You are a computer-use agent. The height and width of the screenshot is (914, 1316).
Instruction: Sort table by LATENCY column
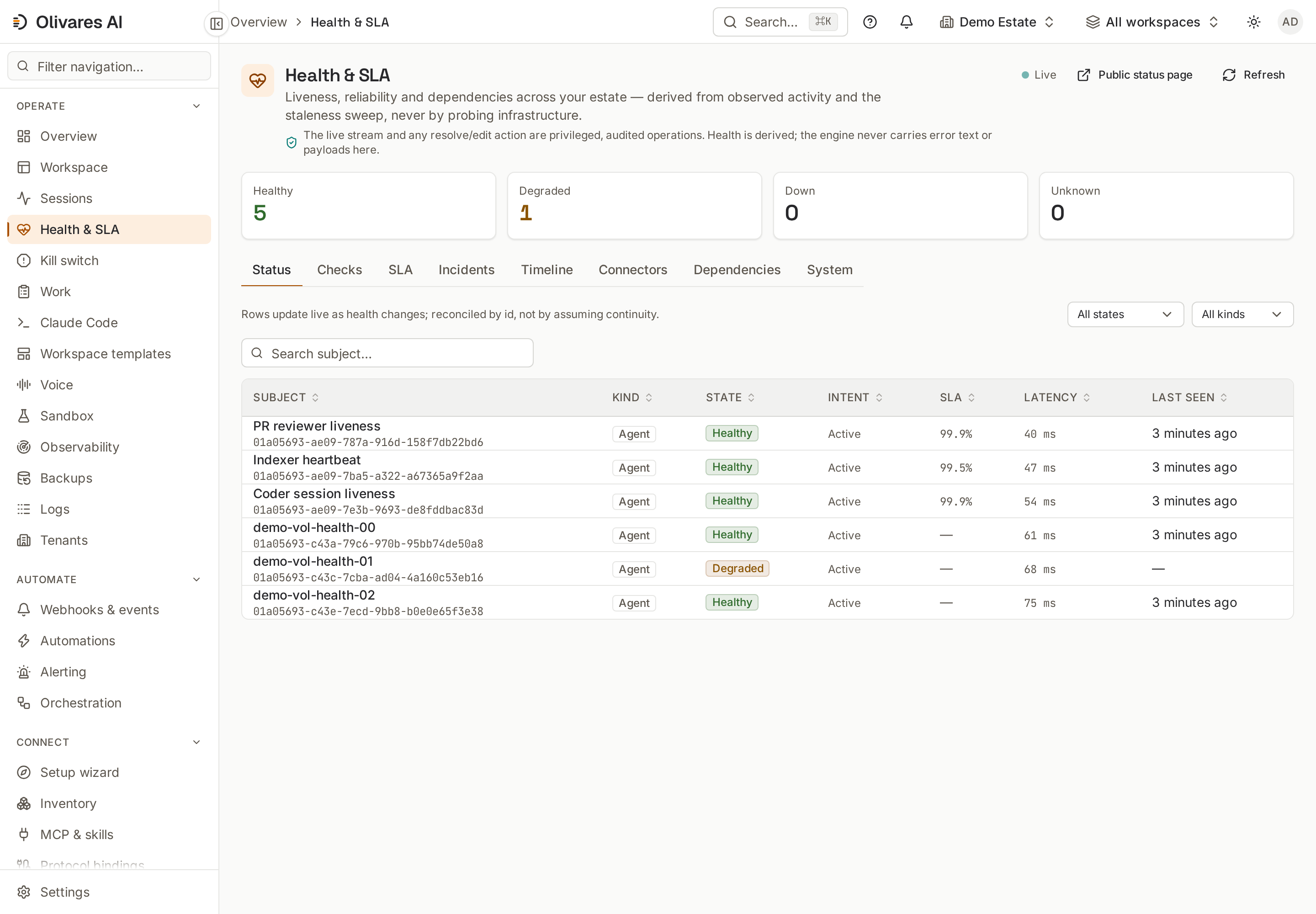tap(1056, 398)
